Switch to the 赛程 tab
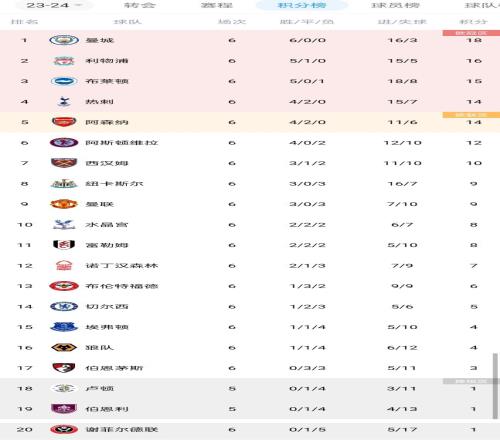This screenshot has width=500, height=440. coord(217,5)
